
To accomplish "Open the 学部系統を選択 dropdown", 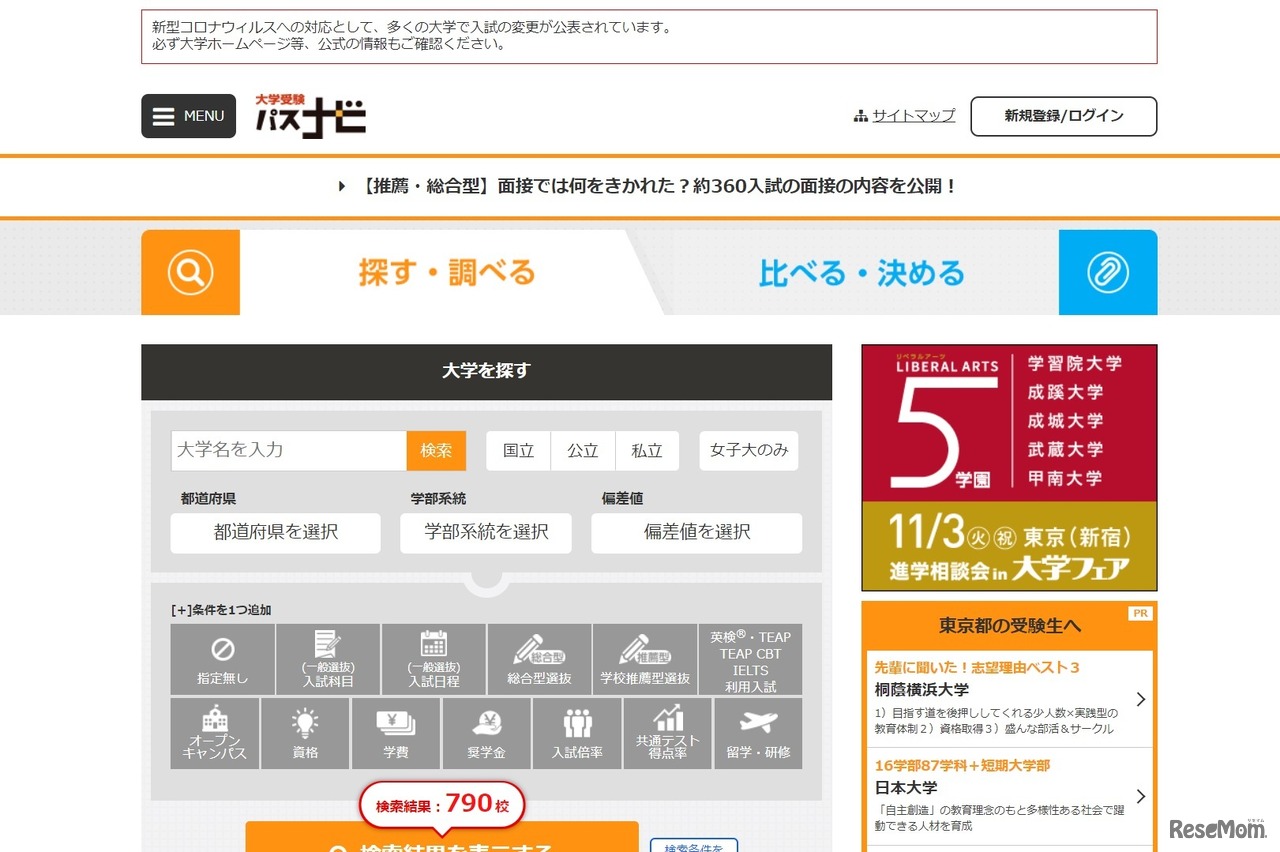I will 486,533.
